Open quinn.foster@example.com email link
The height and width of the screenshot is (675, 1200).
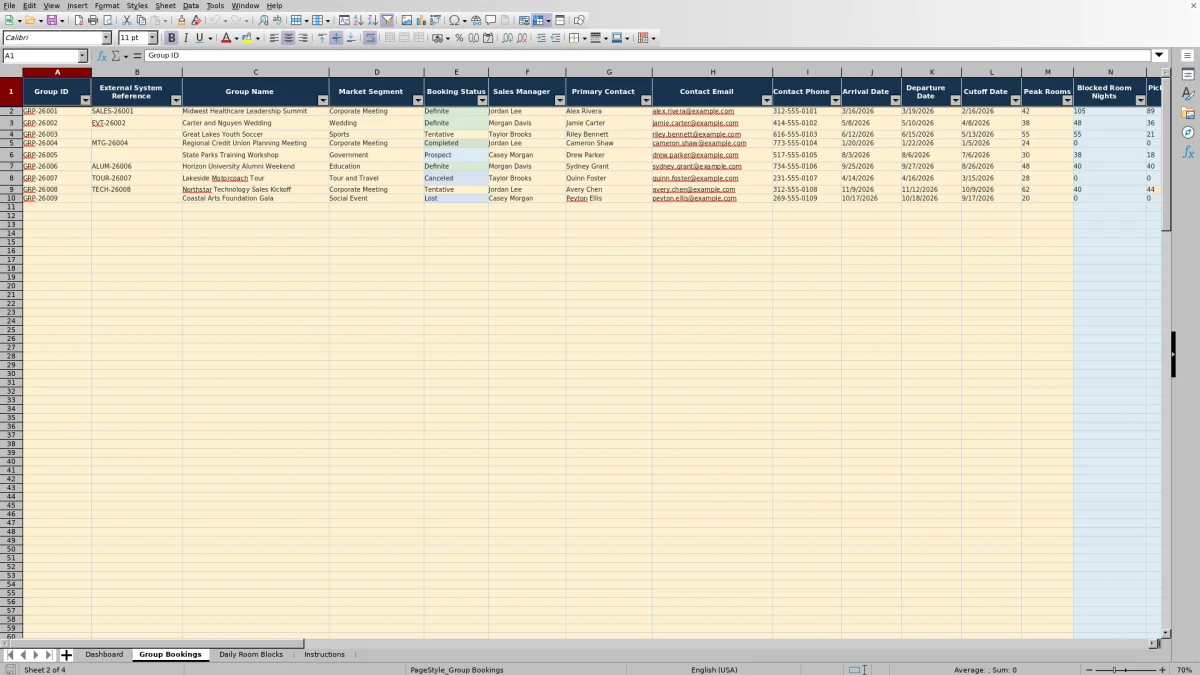pyautogui.click(x=696, y=178)
